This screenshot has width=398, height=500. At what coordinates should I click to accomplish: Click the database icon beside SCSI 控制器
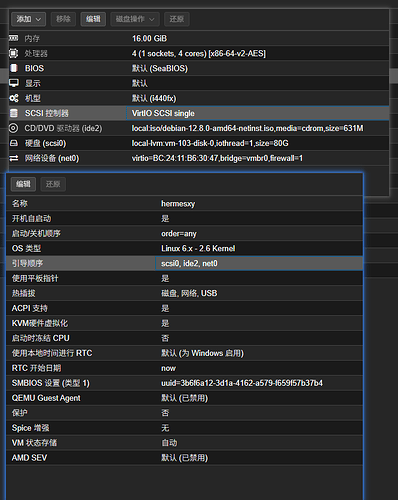tap(14, 113)
